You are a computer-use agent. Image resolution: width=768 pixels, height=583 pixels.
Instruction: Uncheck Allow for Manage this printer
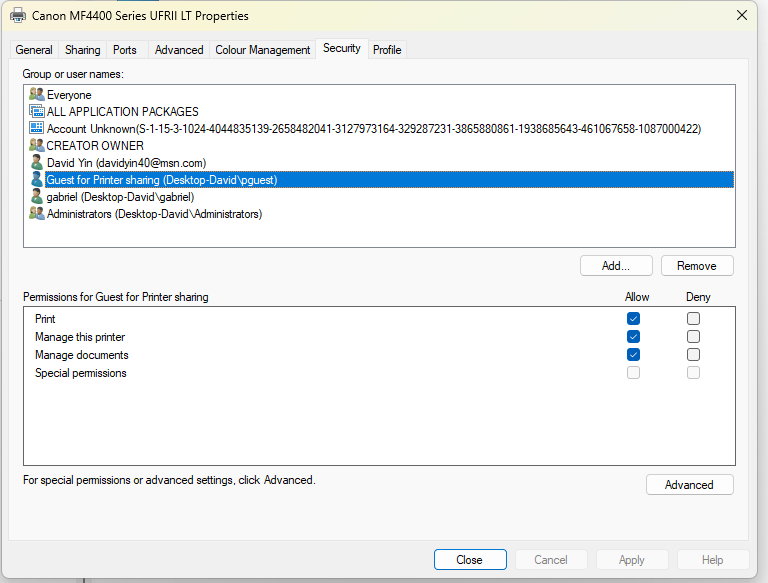pyautogui.click(x=633, y=337)
